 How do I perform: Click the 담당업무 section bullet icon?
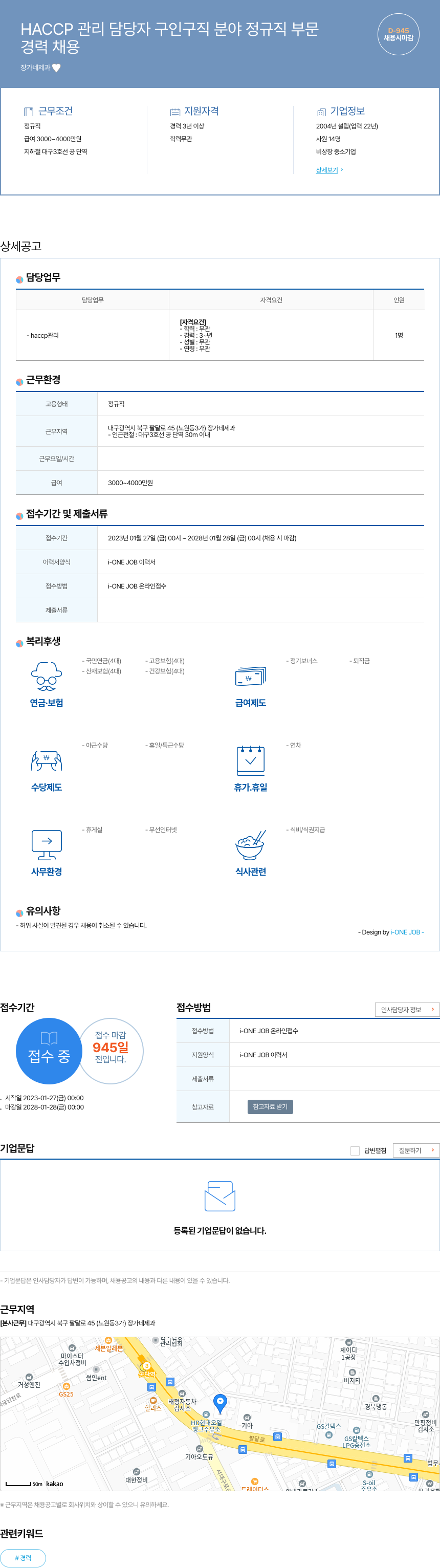[19, 279]
